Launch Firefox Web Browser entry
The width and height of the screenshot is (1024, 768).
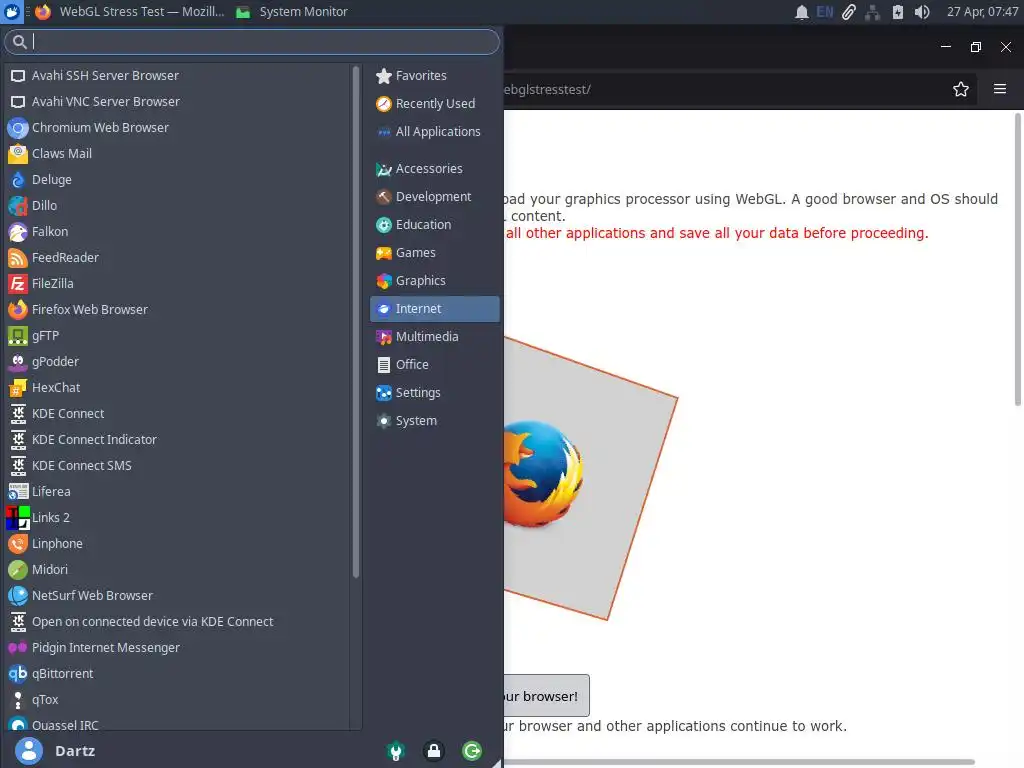[x=177, y=310]
